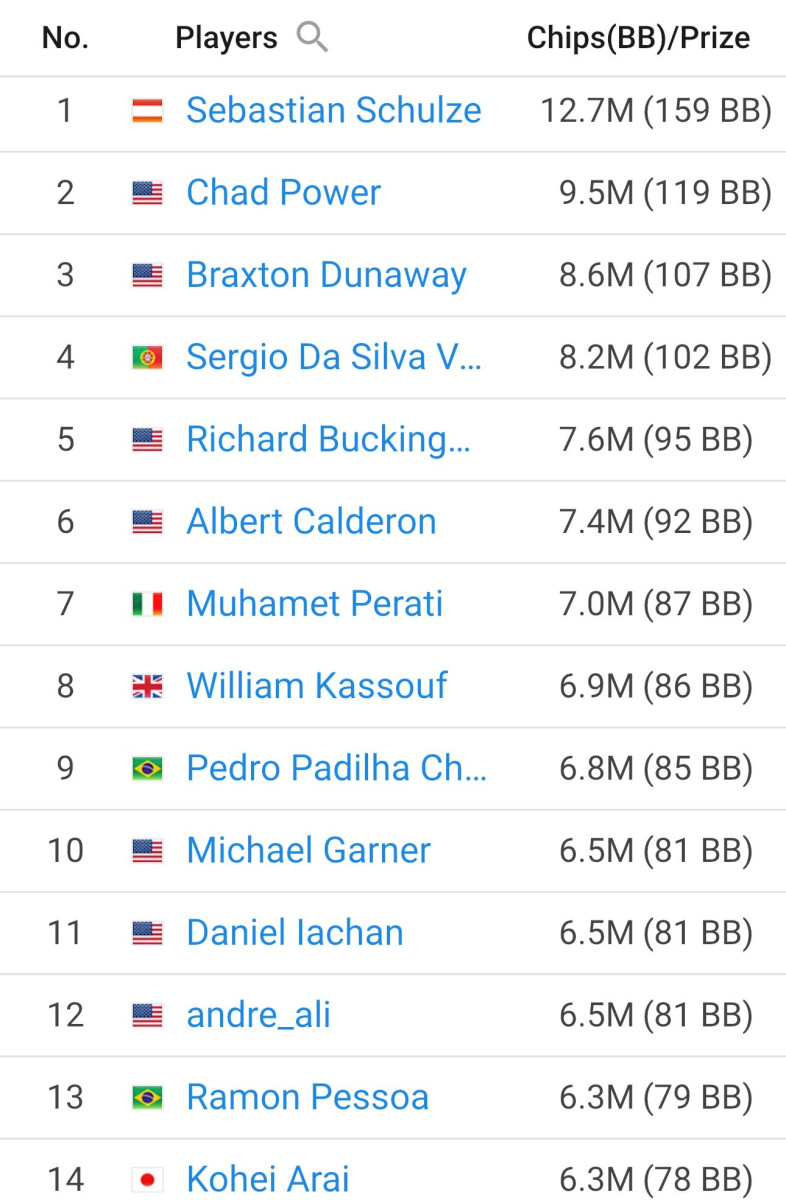786x1200 pixels.
Task: Open Sebastian Schulze's player profile
Action: (334, 110)
